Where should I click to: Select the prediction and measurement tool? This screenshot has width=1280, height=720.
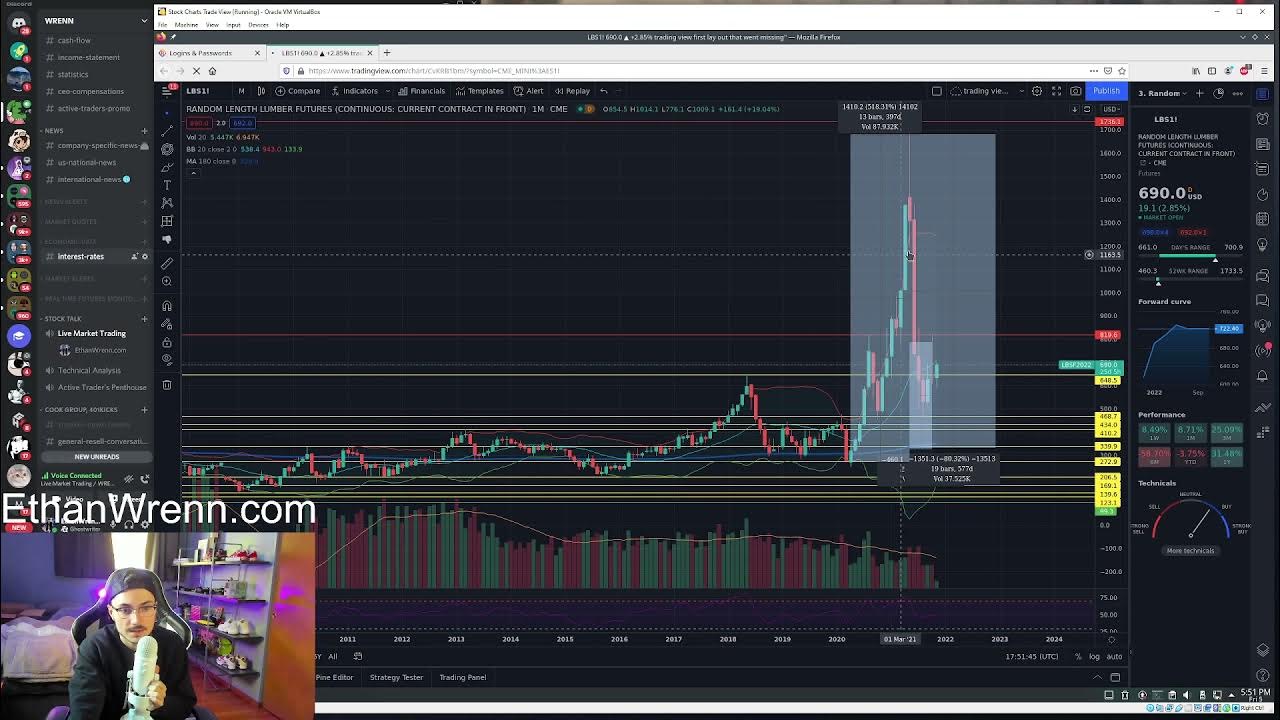click(x=167, y=220)
